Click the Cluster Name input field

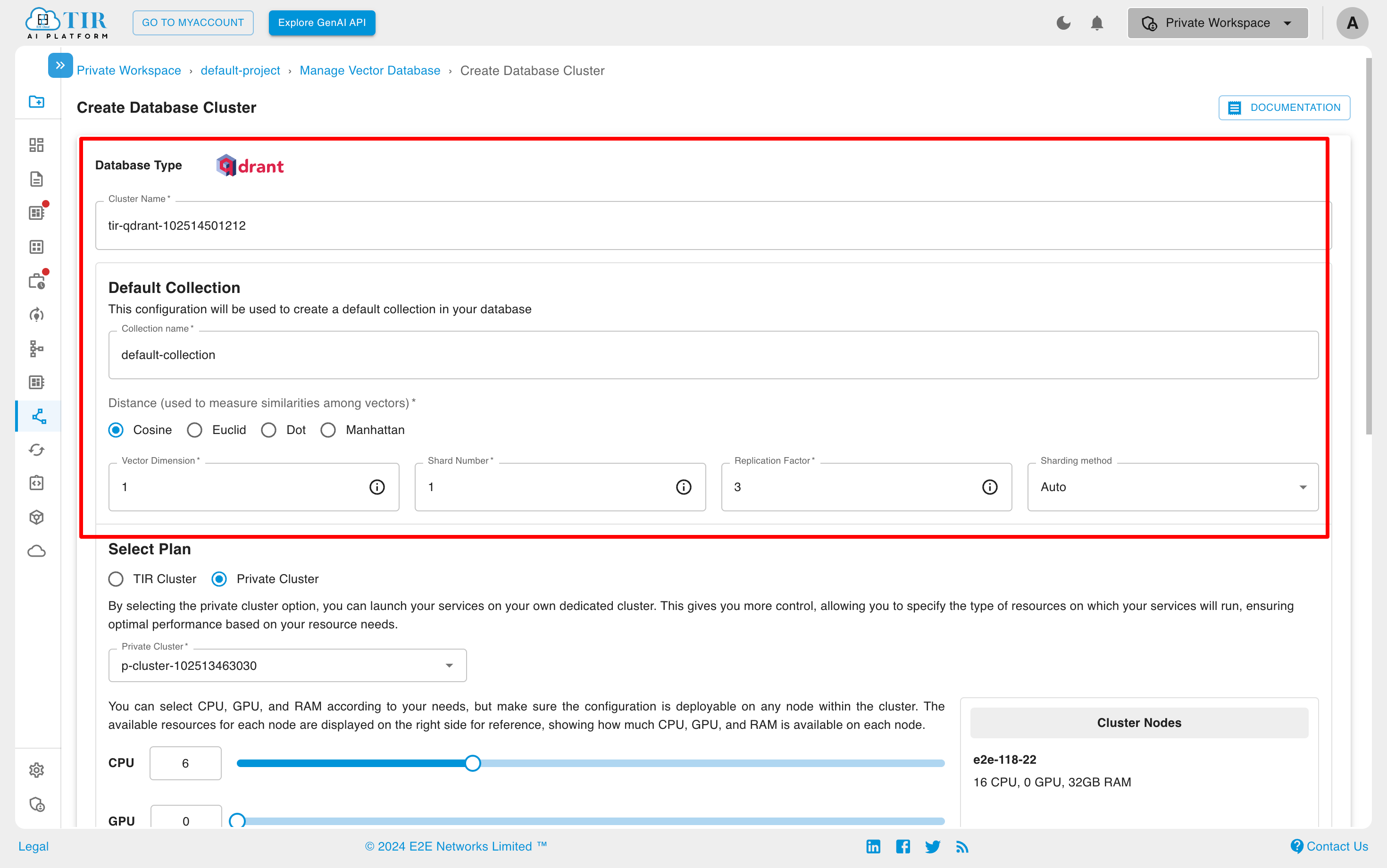713,225
